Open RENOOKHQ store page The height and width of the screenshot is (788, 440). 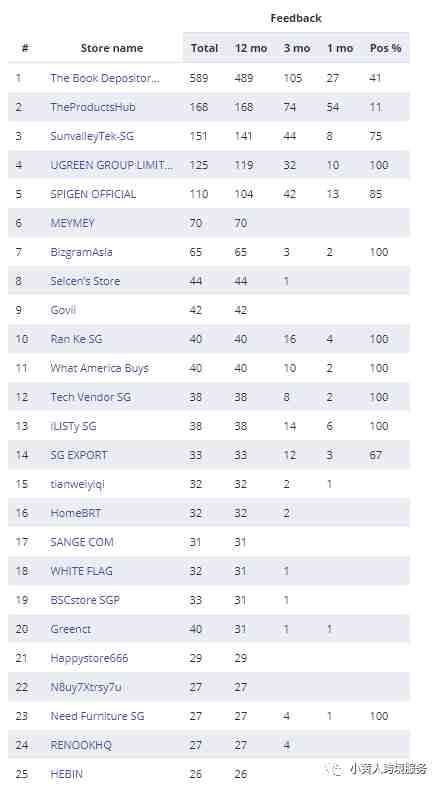tap(81, 745)
